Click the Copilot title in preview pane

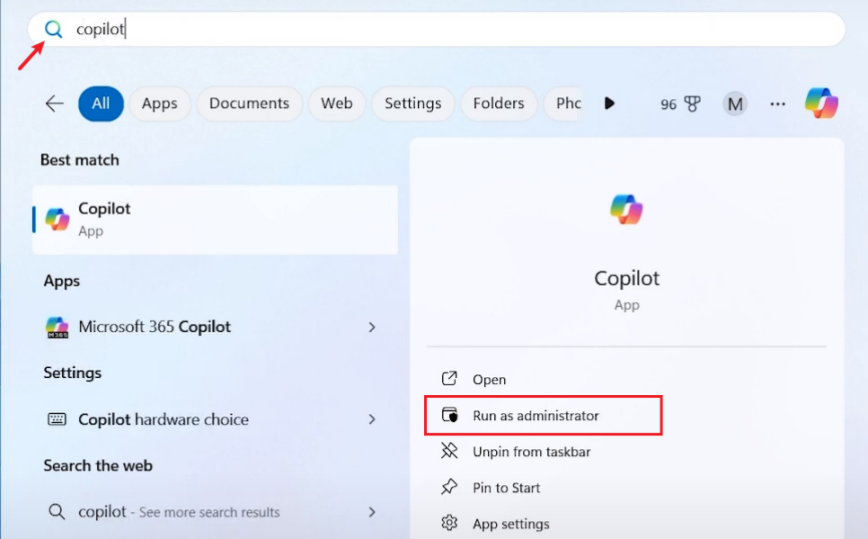(x=627, y=278)
